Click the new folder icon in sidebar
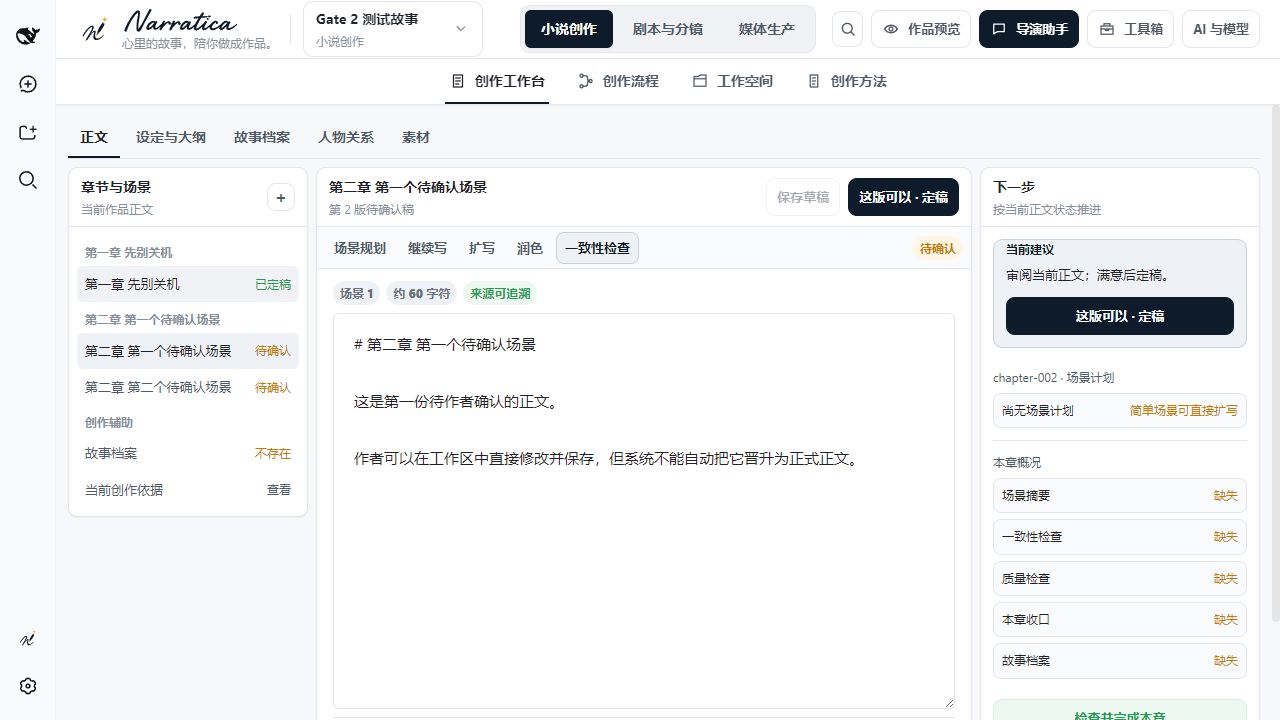This screenshot has width=1280, height=720. coord(28,132)
